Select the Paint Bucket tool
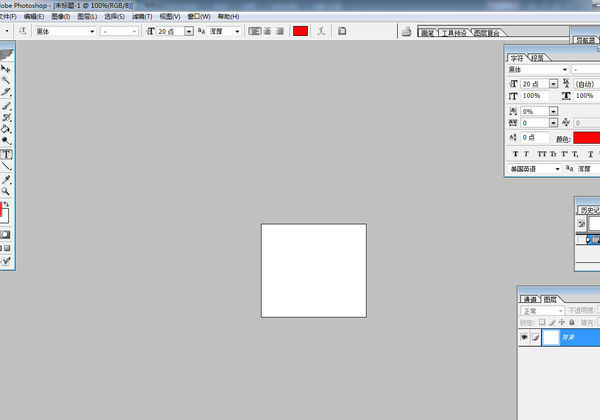This screenshot has width=600, height=420. (6, 129)
